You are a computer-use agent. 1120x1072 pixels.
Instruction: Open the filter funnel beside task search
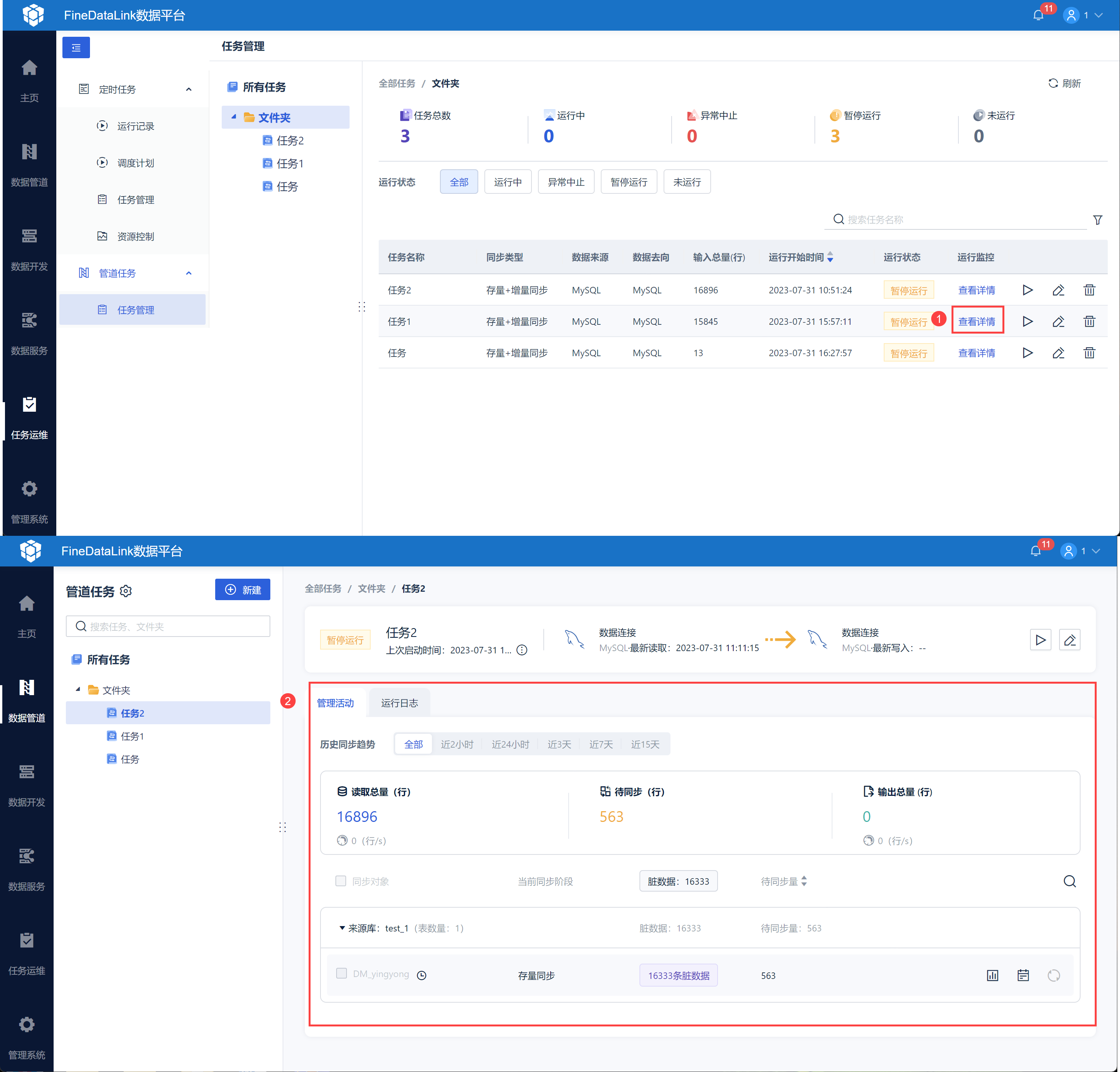point(1098,220)
